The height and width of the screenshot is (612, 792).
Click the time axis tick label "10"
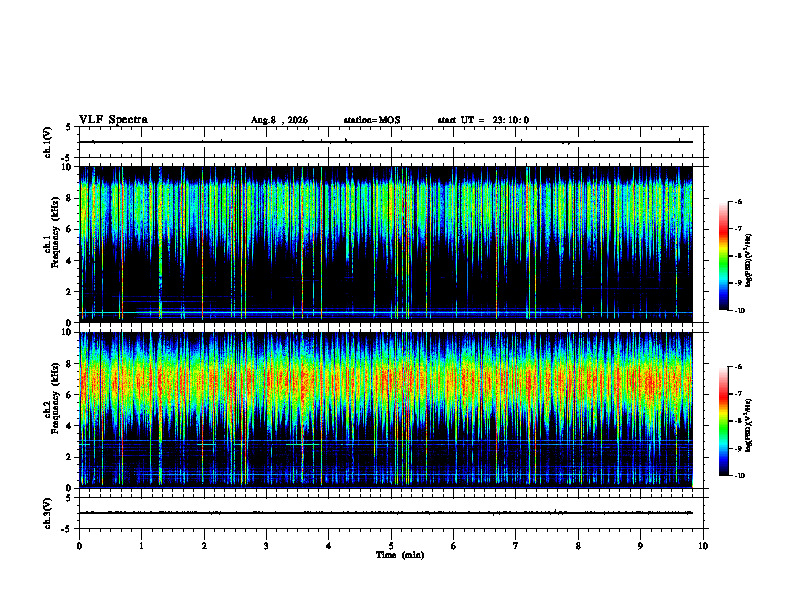click(703, 546)
